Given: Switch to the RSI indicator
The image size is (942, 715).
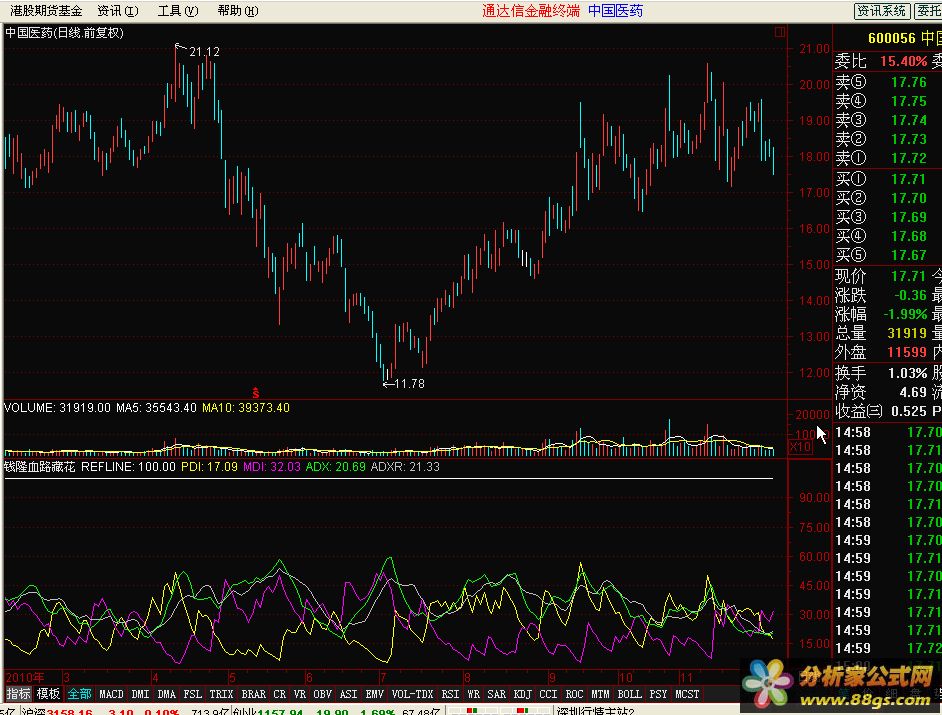Looking at the screenshot, I should coord(451,694).
